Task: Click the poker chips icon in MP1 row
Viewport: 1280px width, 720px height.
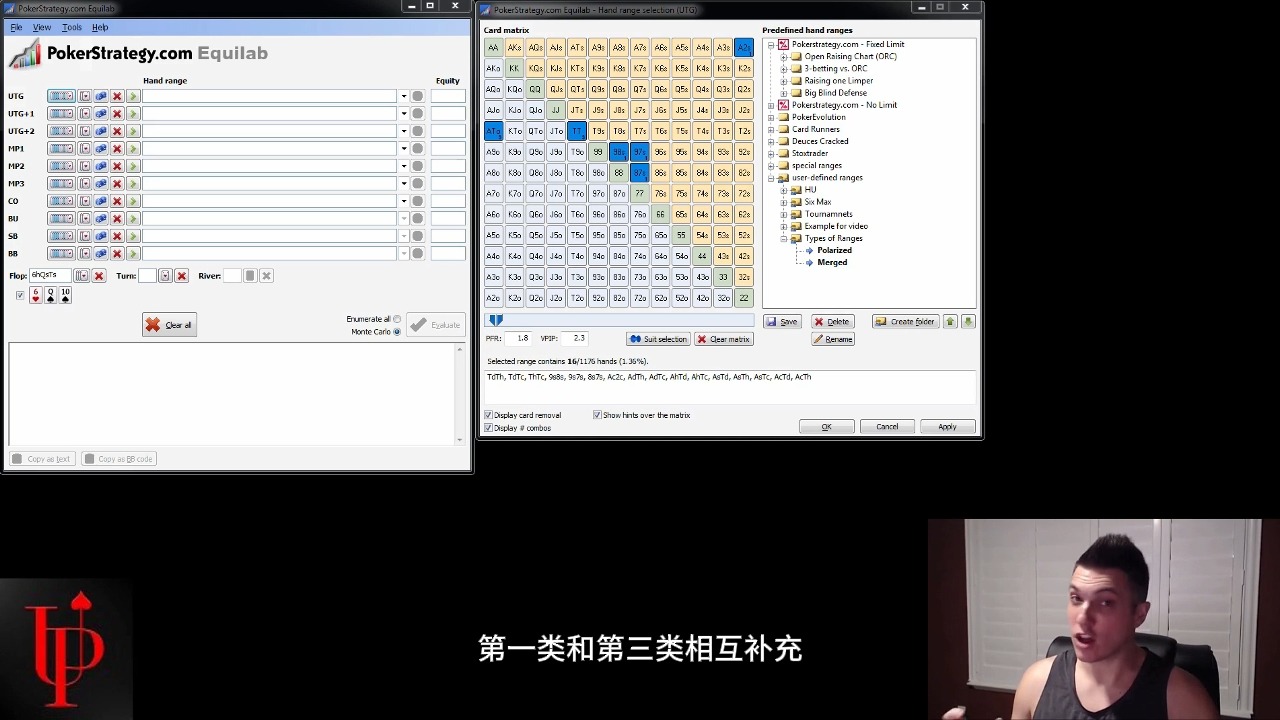Action: point(101,149)
